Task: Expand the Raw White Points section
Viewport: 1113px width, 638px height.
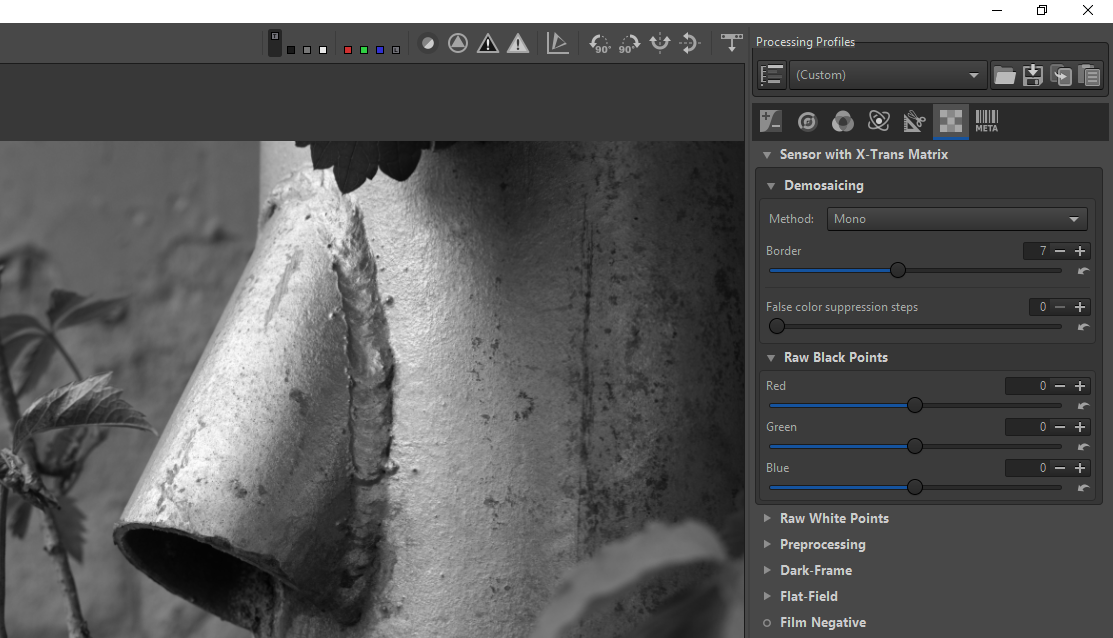Action: click(x=834, y=518)
